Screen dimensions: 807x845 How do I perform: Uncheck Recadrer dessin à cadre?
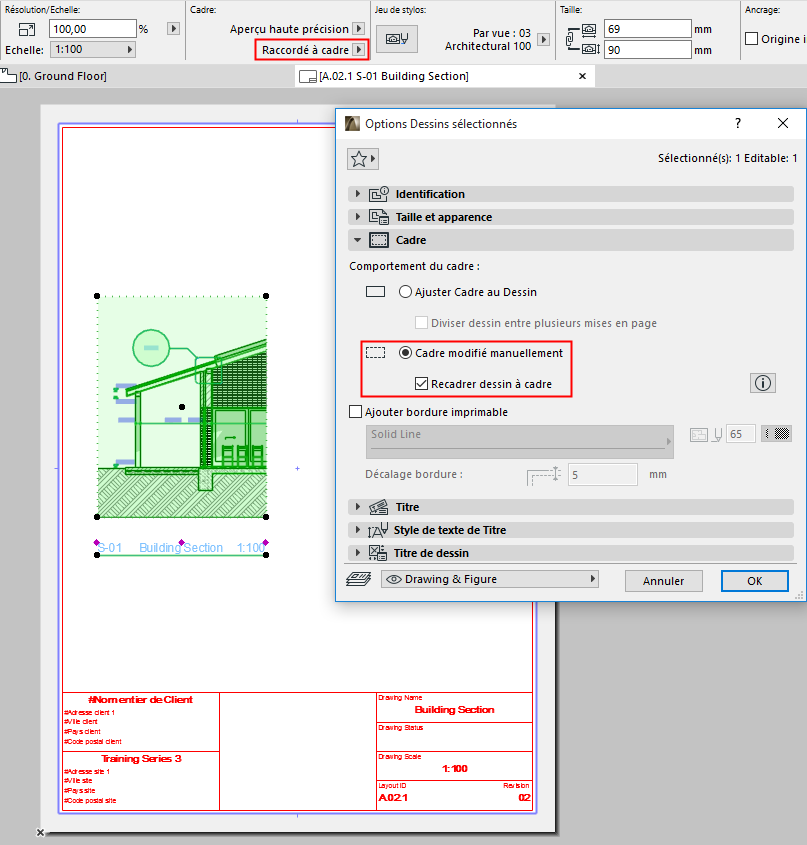(x=422, y=384)
